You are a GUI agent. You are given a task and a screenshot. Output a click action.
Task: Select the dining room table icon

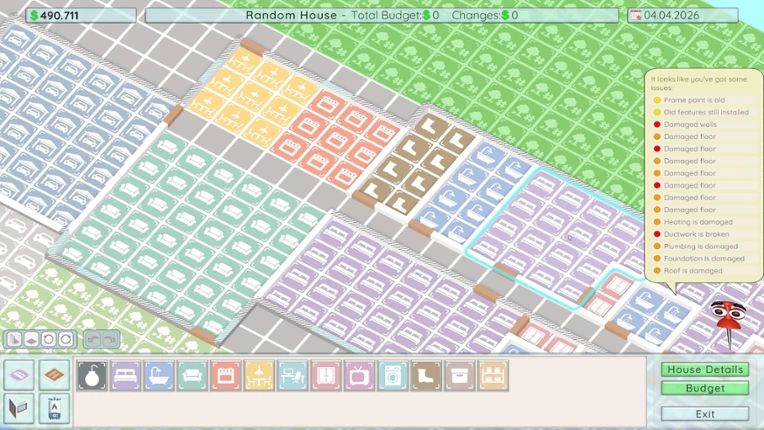(x=259, y=375)
